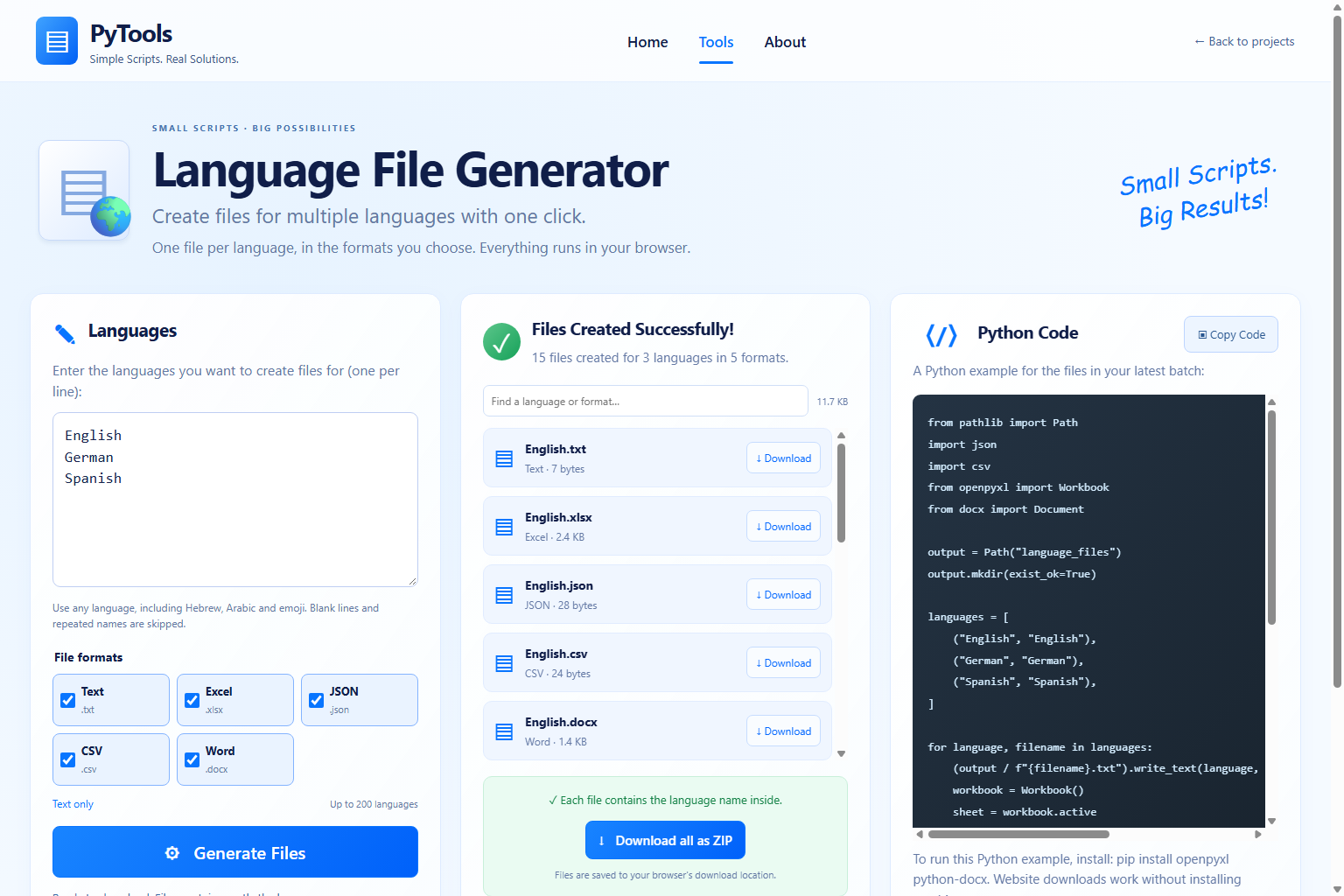Image resolution: width=1344 pixels, height=896 pixels.
Task: Toggle the Text .txt format checkbox
Action: (x=67, y=700)
